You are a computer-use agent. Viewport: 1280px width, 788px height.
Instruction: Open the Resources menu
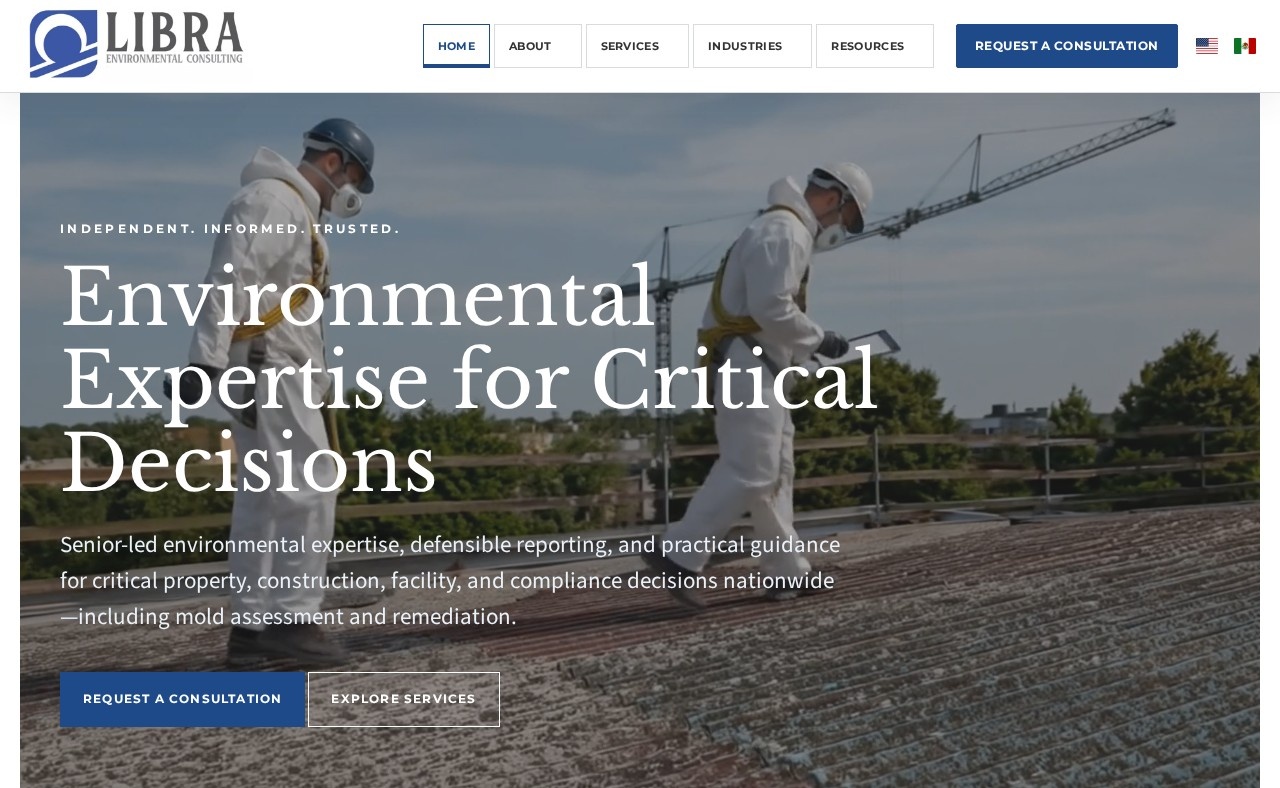pyautogui.click(x=875, y=46)
